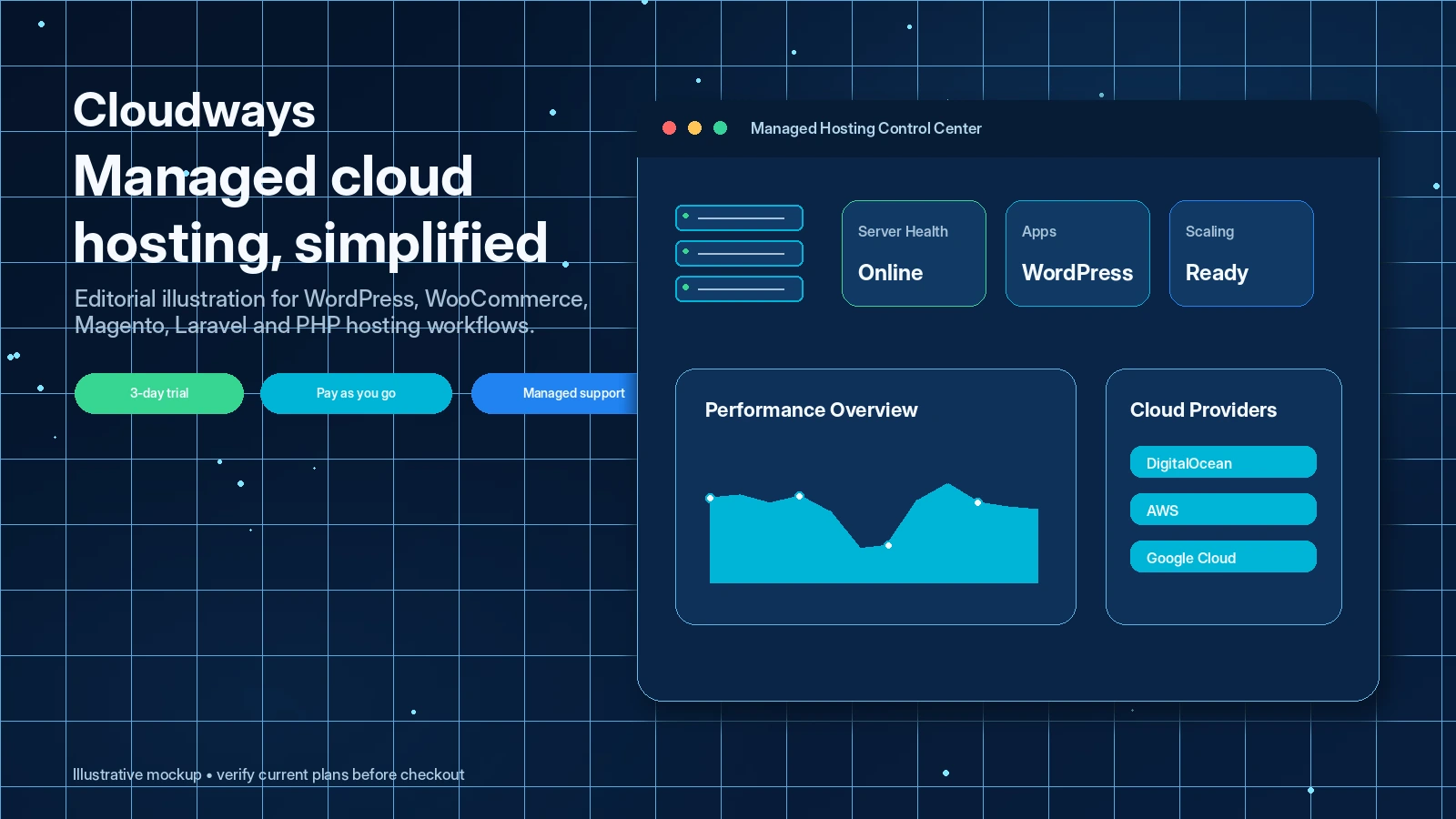
Task: Open the Scaling Ready card
Action: 1241,253
